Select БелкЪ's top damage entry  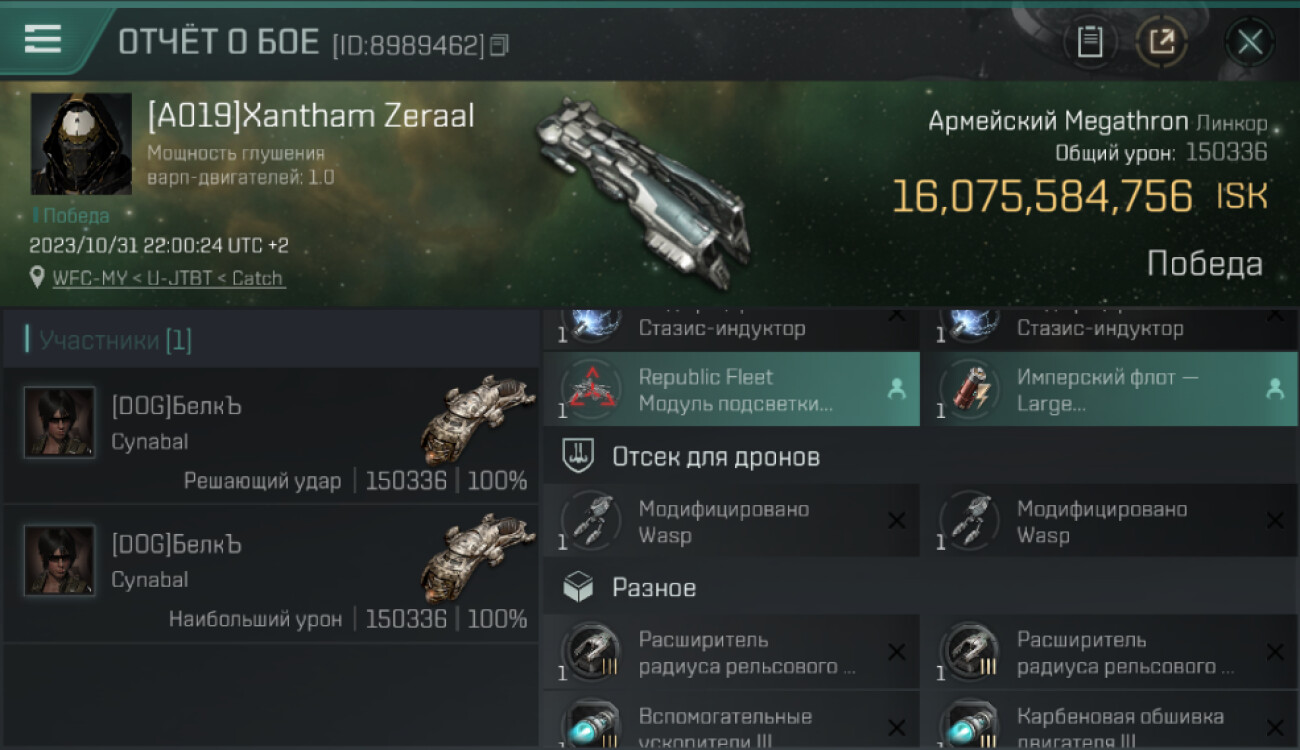[270, 574]
